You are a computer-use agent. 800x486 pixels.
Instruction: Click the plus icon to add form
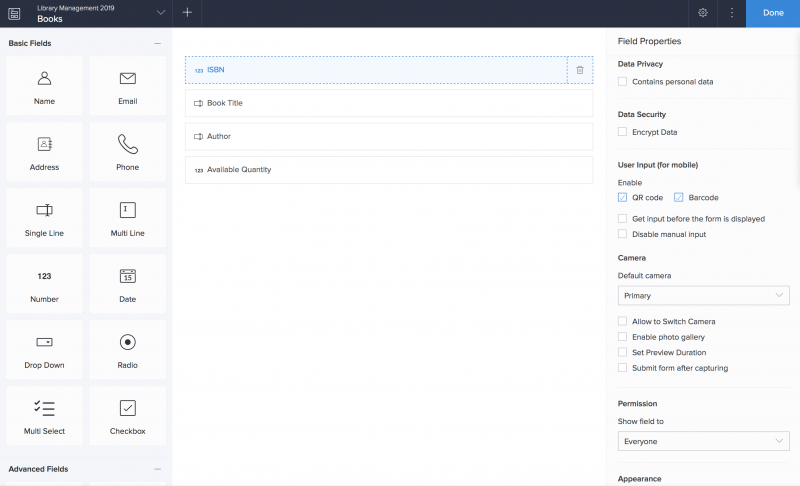pyautogui.click(x=187, y=13)
